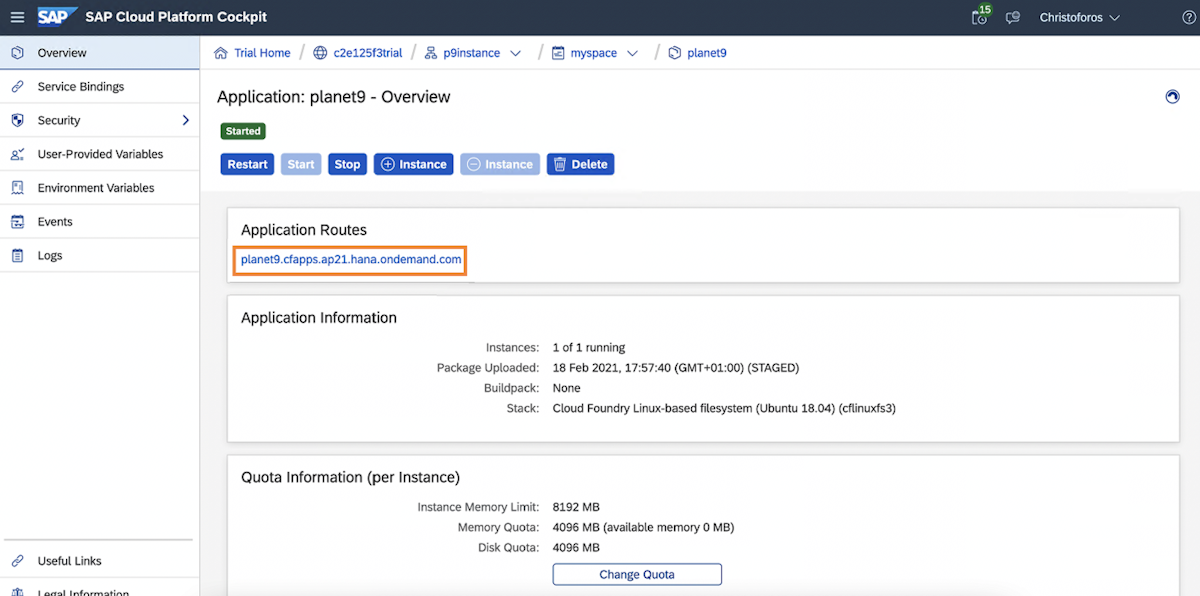This screenshot has width=1200, height=596.
Task: Delete the planet9 application
Action: tap(580, 164)
